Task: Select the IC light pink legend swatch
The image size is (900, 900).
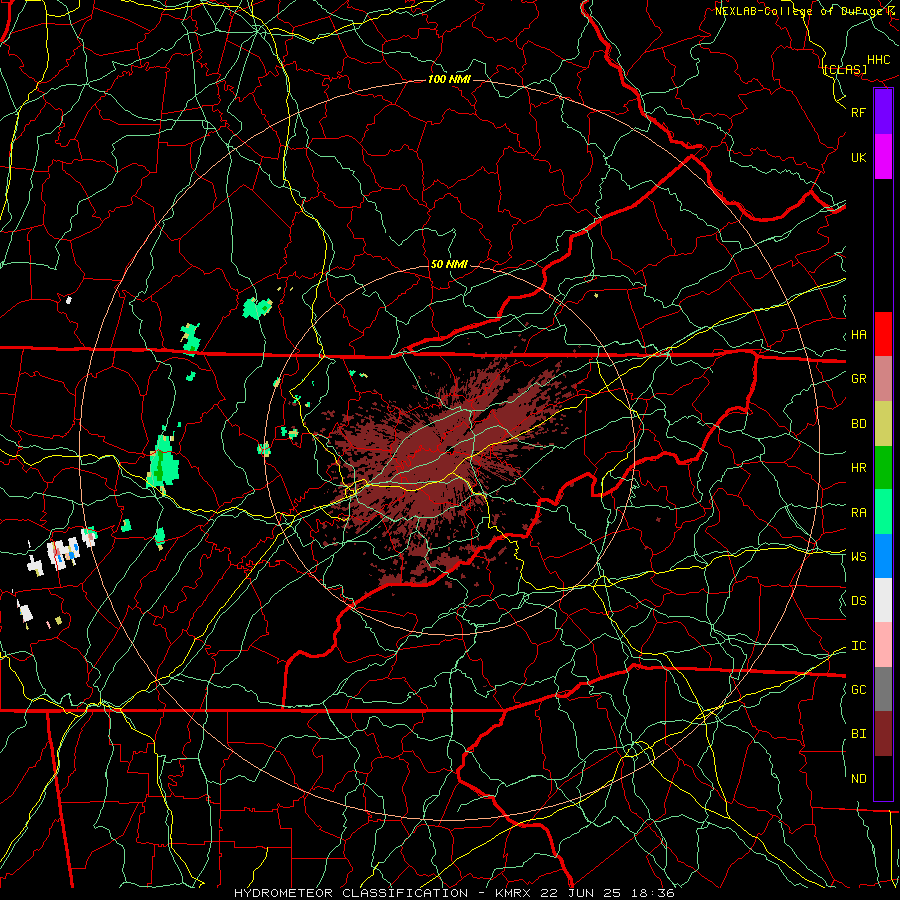Action: 883,645
